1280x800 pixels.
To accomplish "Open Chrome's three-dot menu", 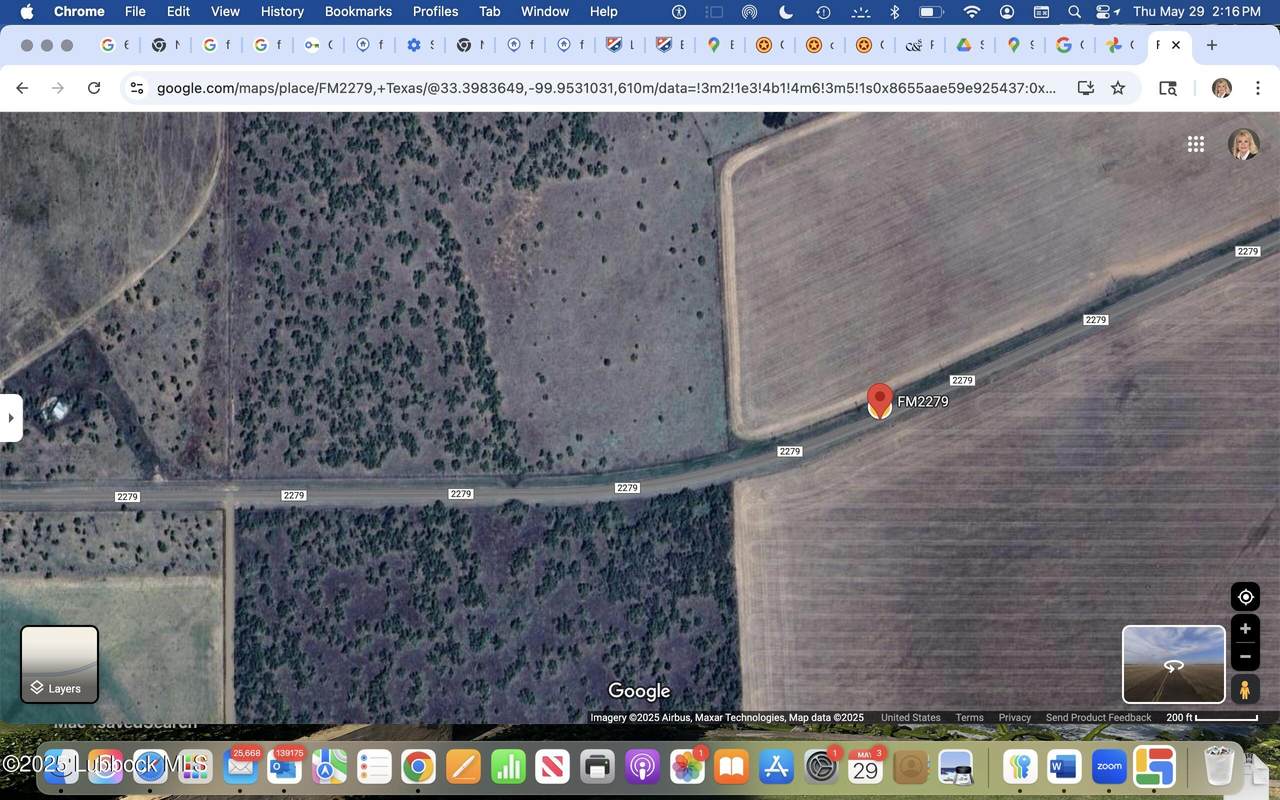I will point(1257,88).
